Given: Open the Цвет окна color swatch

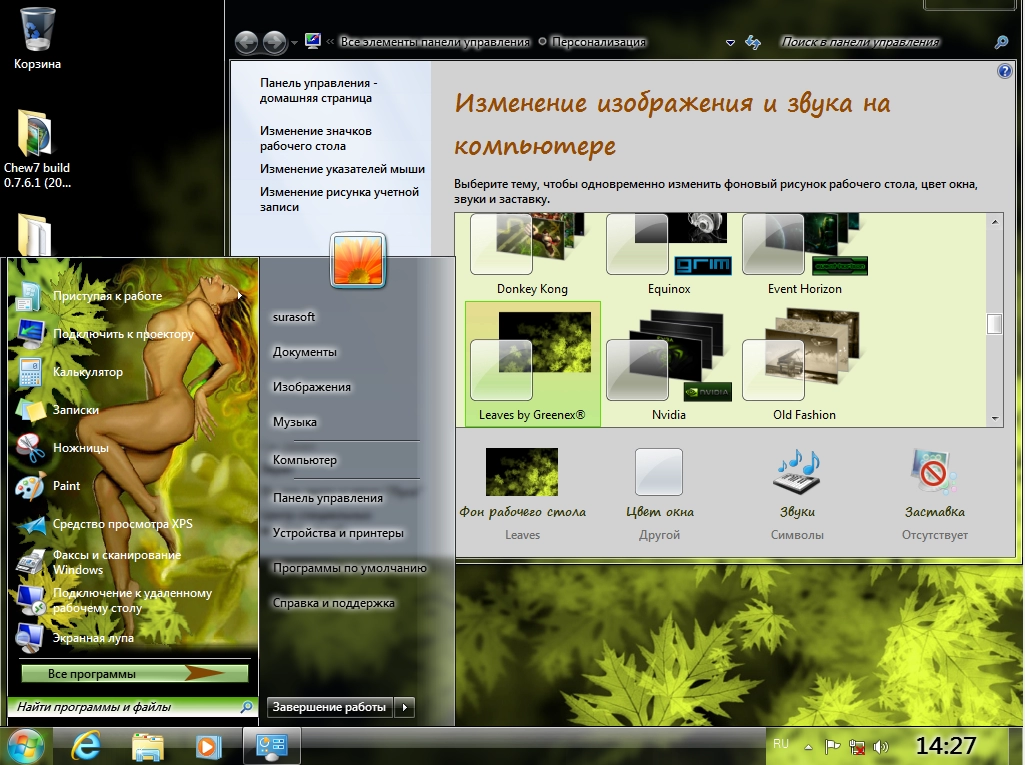Looking at the screenshot, I should 659,472.
